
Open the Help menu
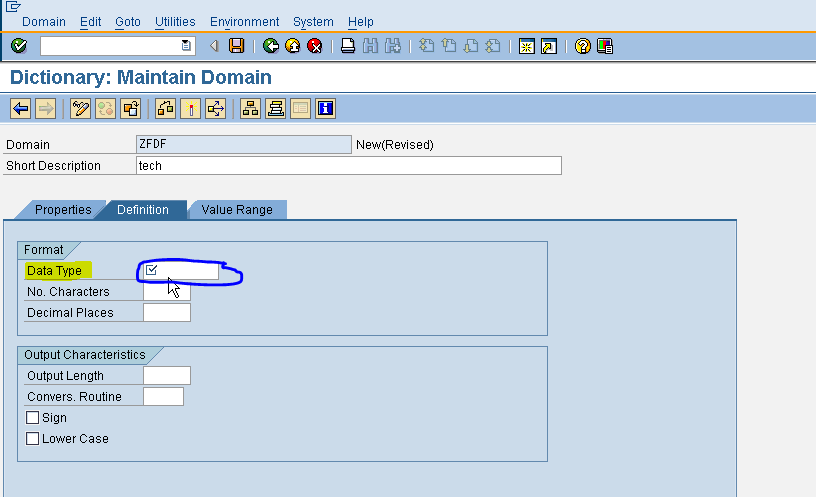point(361,22)
